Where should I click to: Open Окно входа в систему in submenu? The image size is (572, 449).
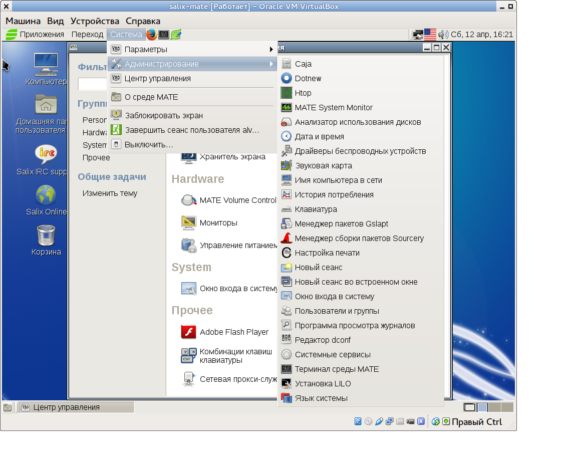tap(360, 297)
